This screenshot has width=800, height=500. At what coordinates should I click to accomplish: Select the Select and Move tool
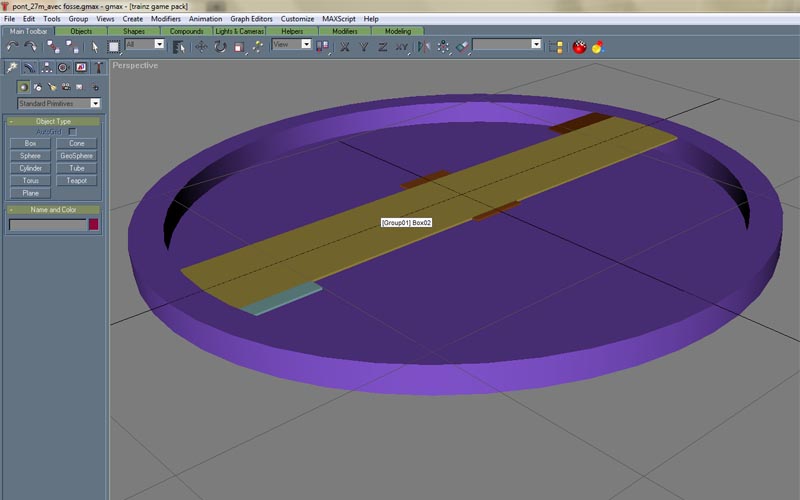[201, 46]
